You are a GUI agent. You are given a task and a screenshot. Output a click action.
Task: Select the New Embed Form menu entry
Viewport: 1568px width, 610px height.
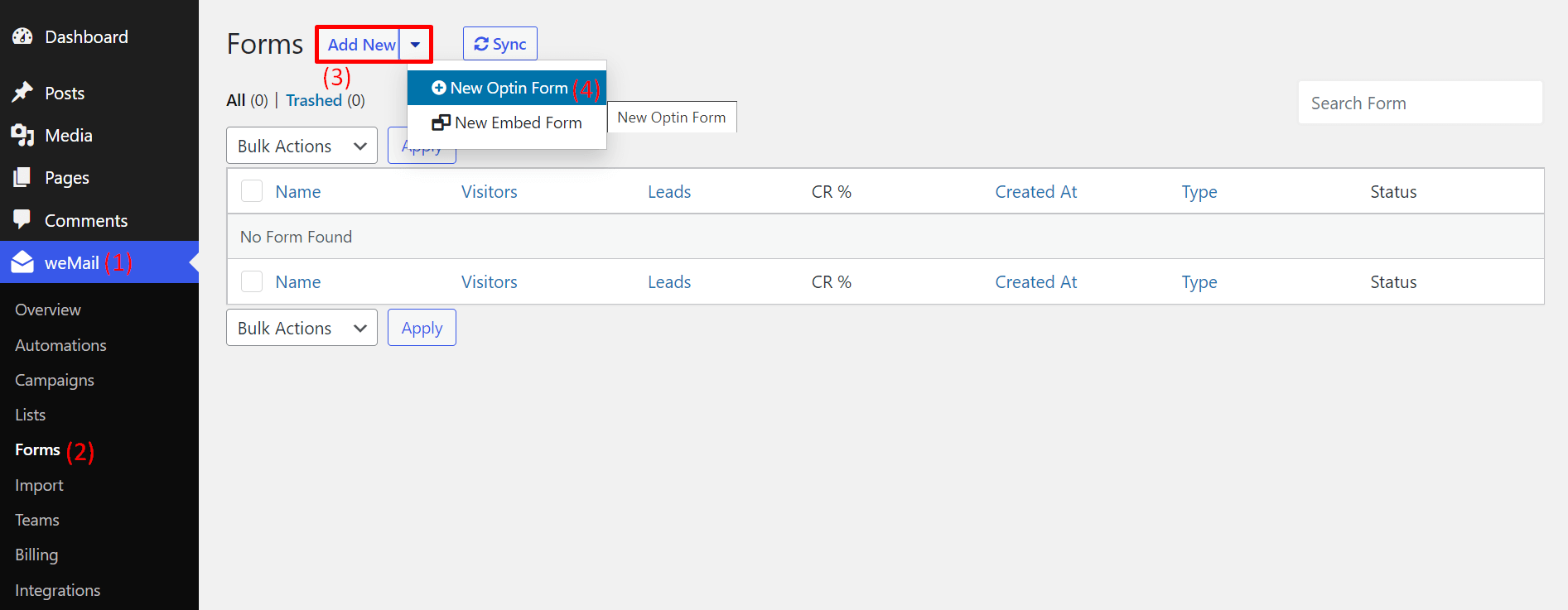[x=507, y=122]
